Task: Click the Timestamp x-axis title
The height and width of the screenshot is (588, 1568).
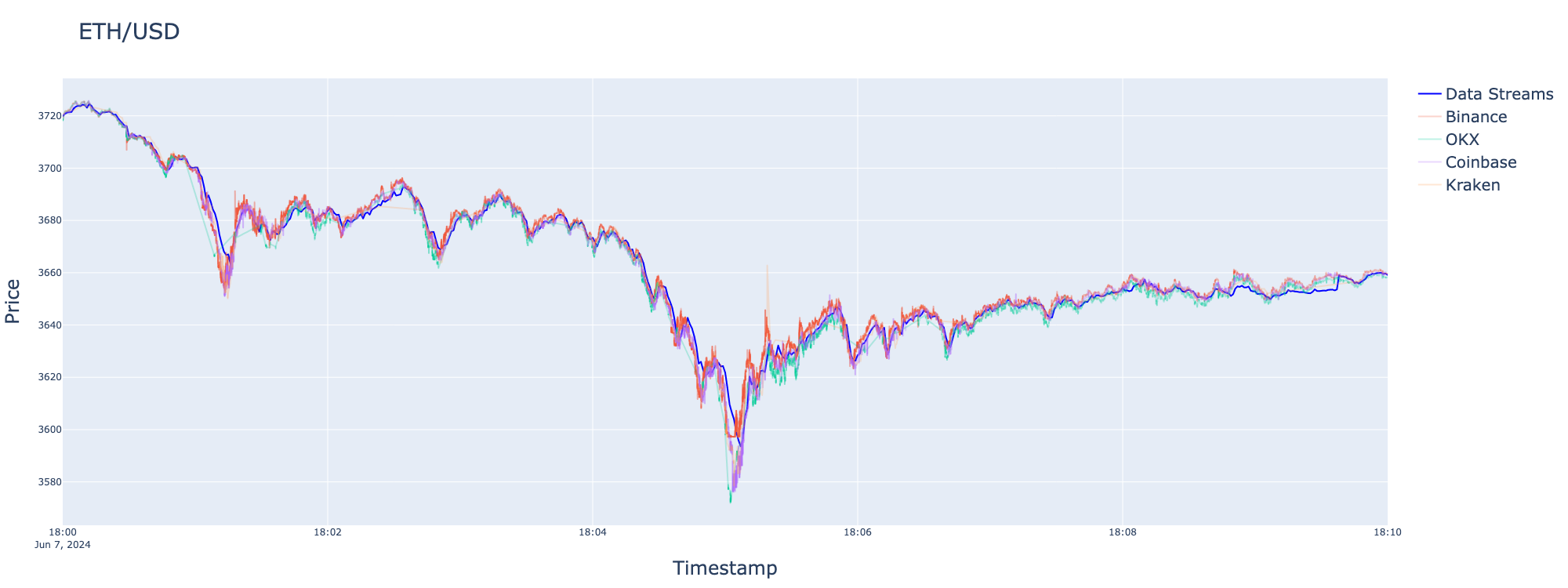Action: [x=724, y=568]
